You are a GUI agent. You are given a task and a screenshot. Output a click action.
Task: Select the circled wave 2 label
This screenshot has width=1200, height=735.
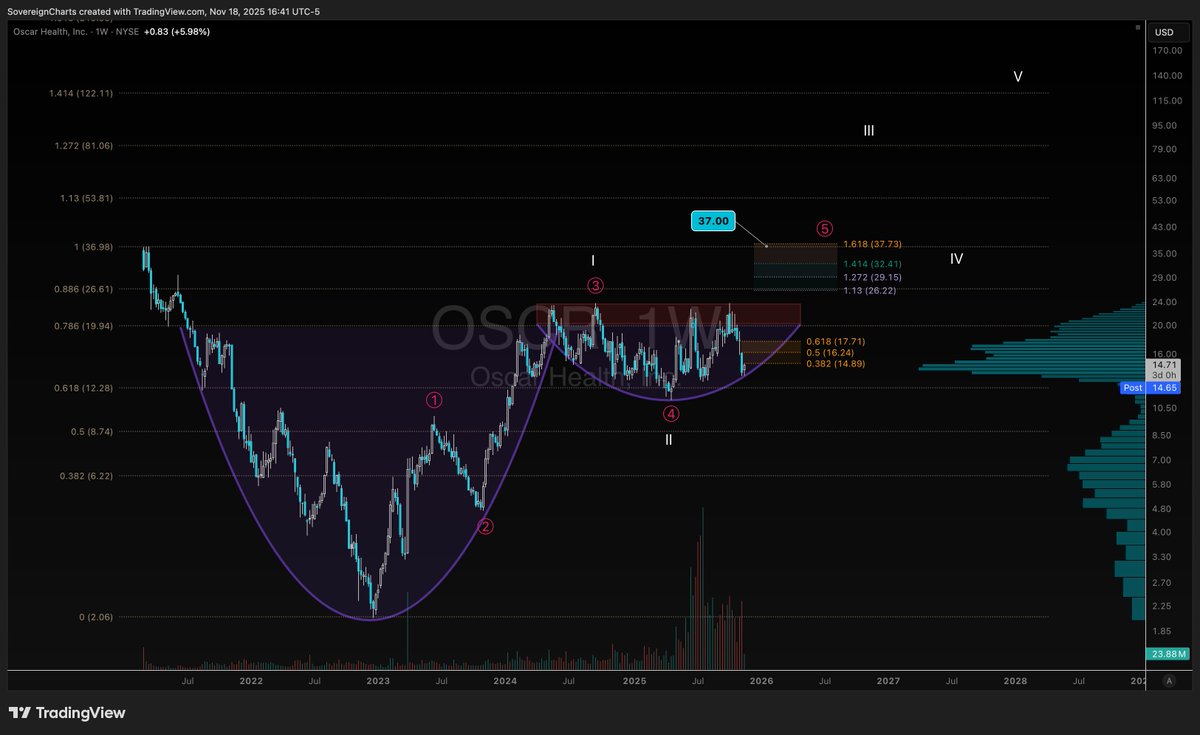coord(485,527)
